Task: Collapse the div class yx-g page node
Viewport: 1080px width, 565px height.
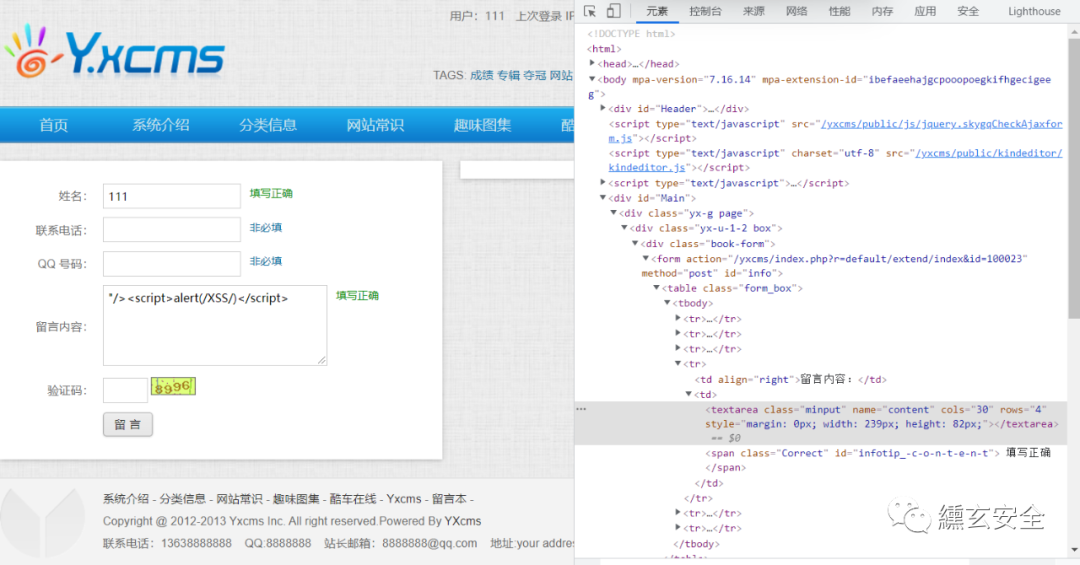Action: click(613, 213)
